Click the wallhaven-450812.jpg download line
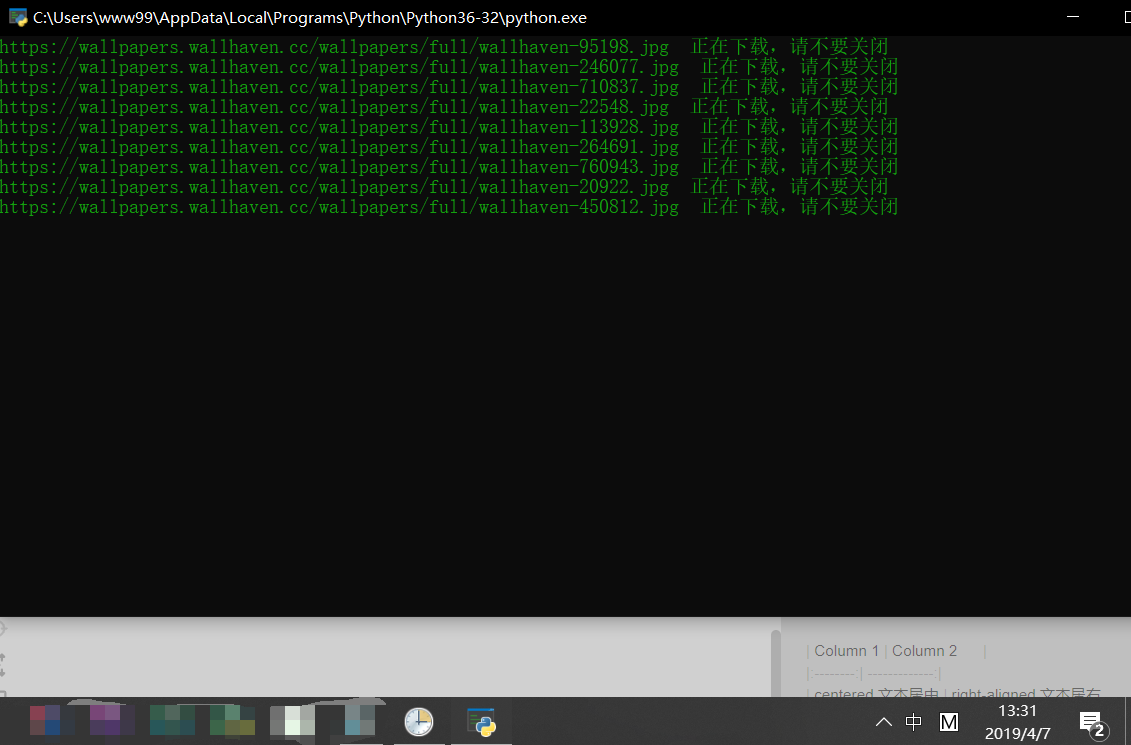This screenshot has height=745, width=1131. click(449, 207)
